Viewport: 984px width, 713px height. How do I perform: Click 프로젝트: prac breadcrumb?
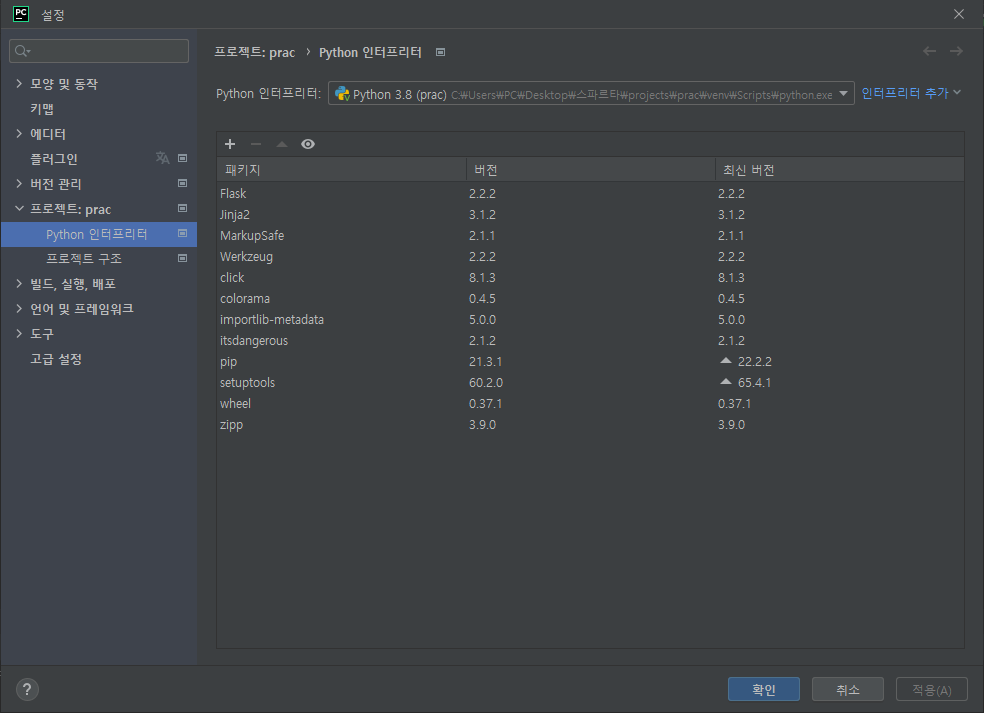254,52
